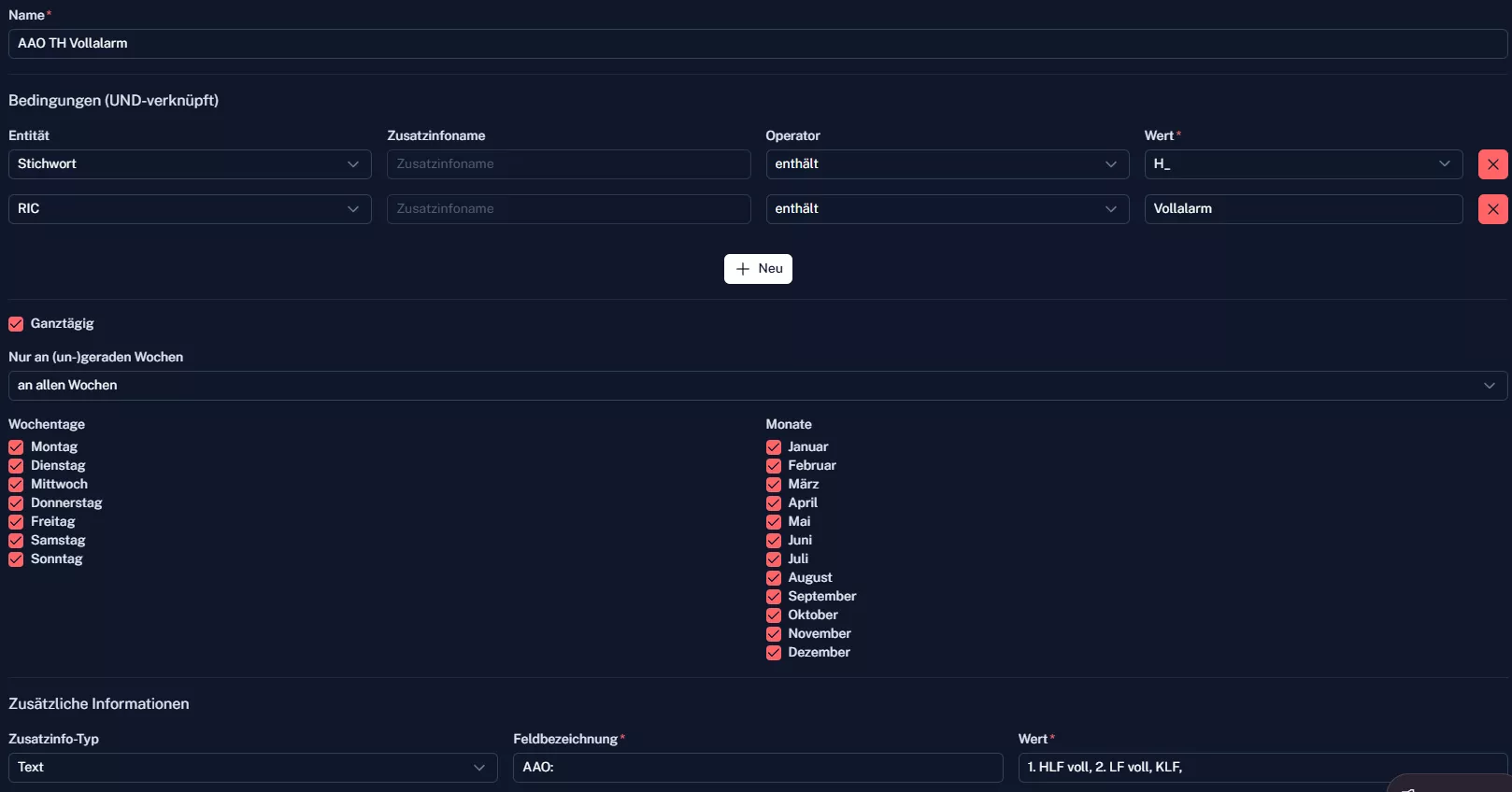Open first row's enthält operator dropdown
This screenshot has width=1512, height=792.
[947, 164]
